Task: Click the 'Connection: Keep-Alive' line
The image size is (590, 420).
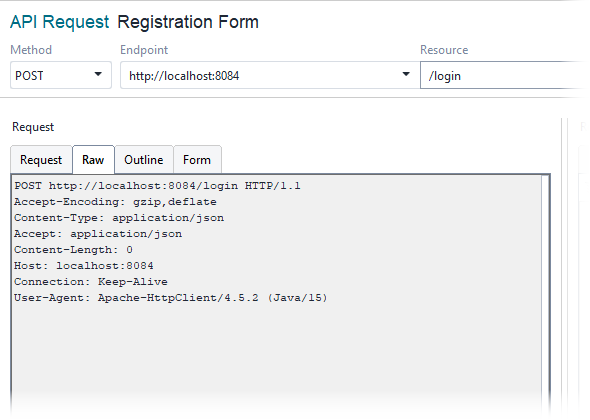Action: 91,282
